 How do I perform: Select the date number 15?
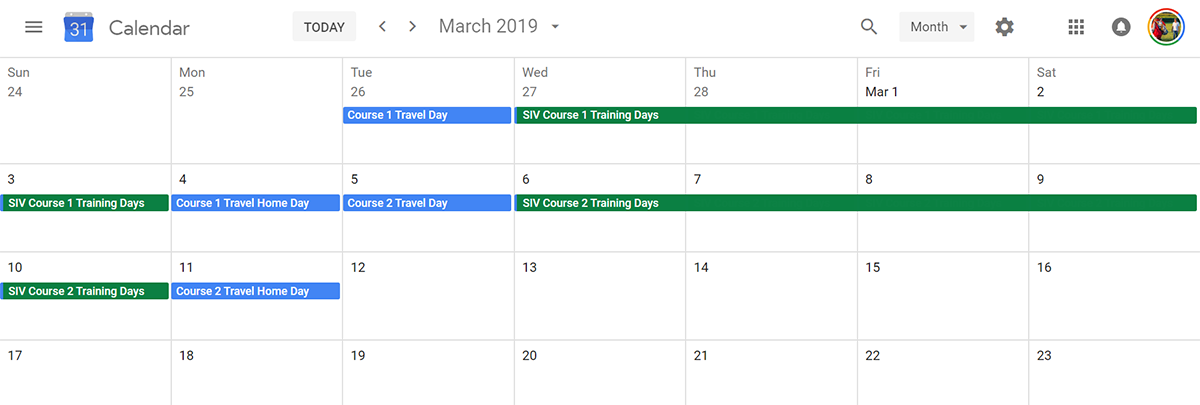pos(873,267)
